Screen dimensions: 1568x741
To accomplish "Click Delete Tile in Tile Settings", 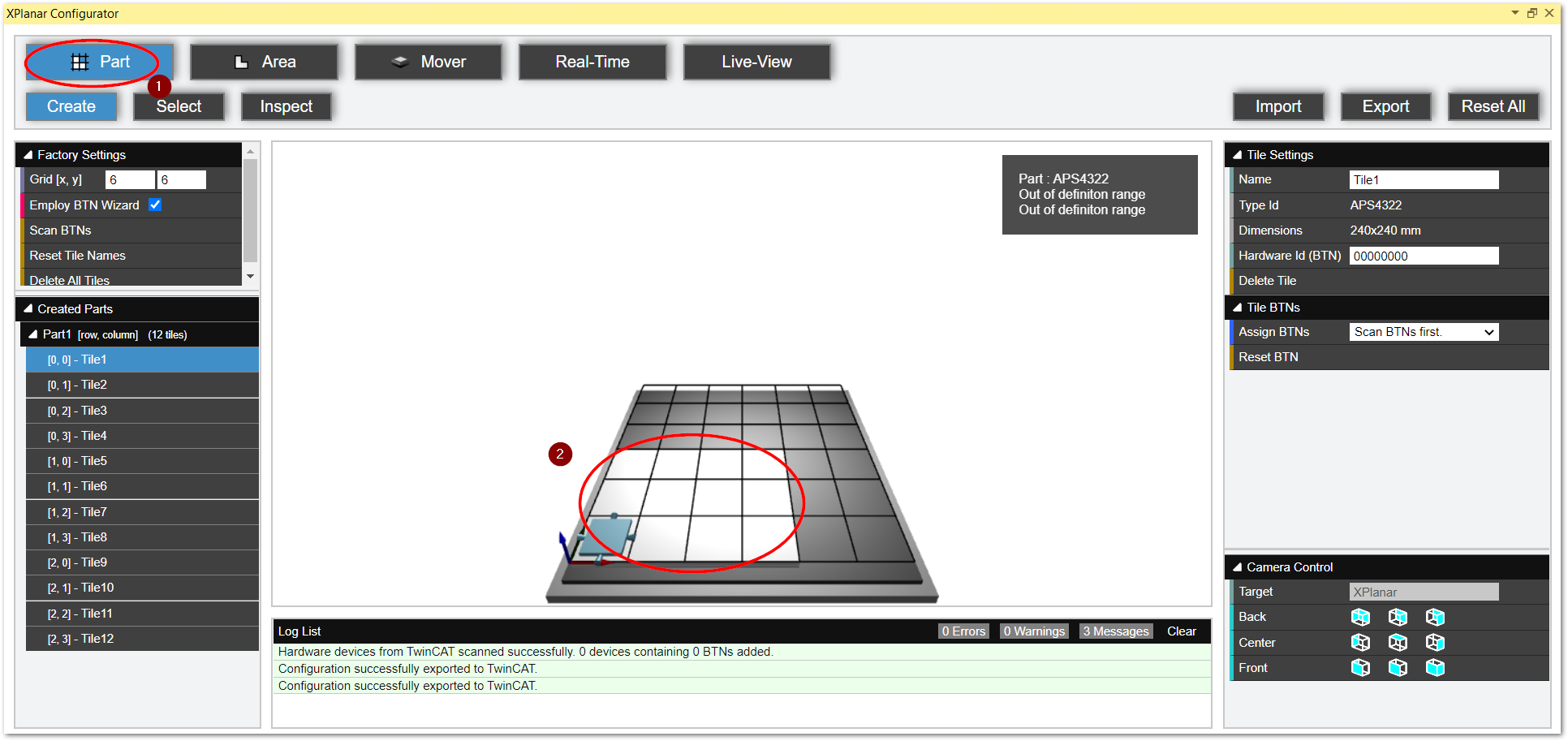I will pos(1389,281).
